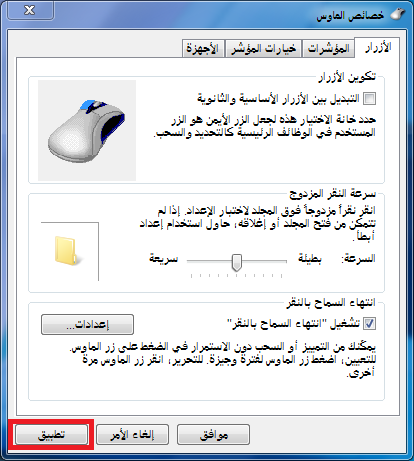Click the mouse icon in the title bar
This screenshot has height=461, width=414.
tap(397, 14)
